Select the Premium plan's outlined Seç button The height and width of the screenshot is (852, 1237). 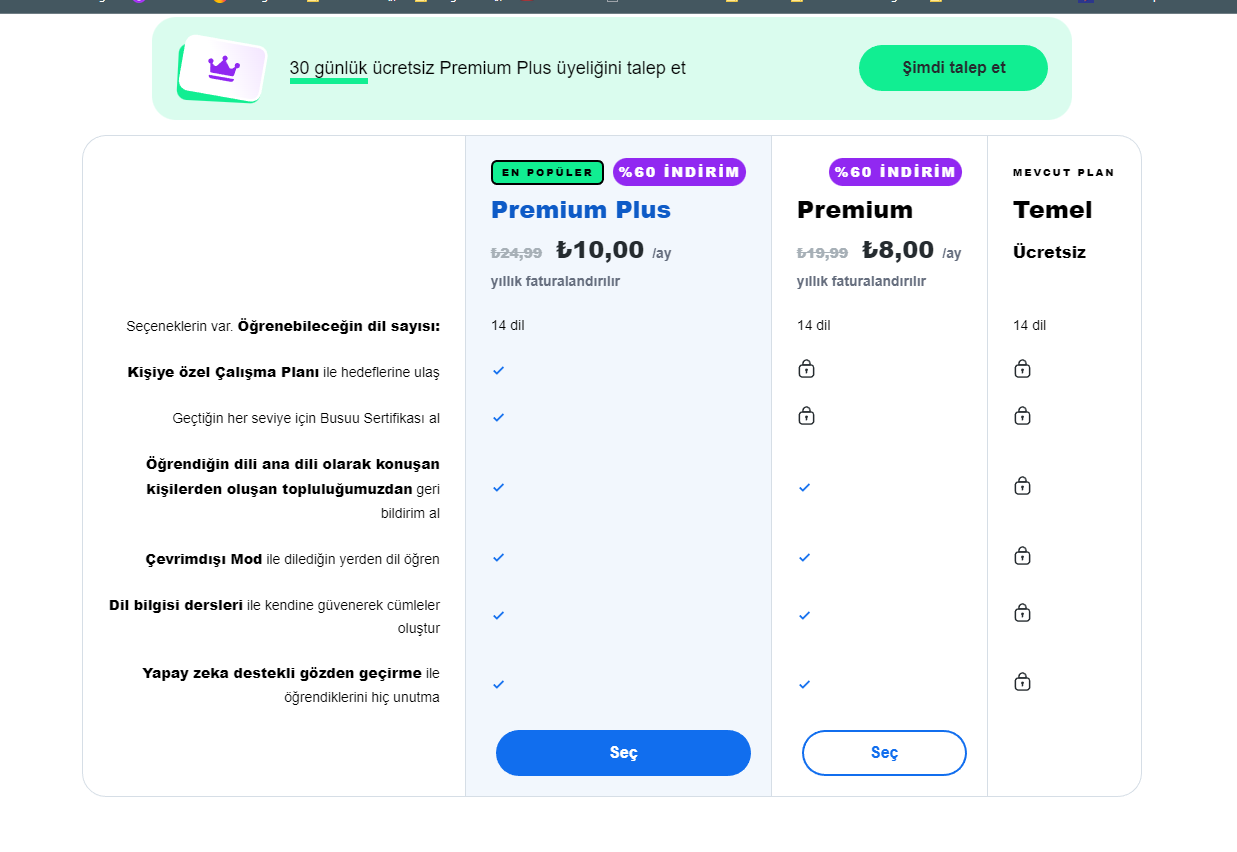(884, 753)
